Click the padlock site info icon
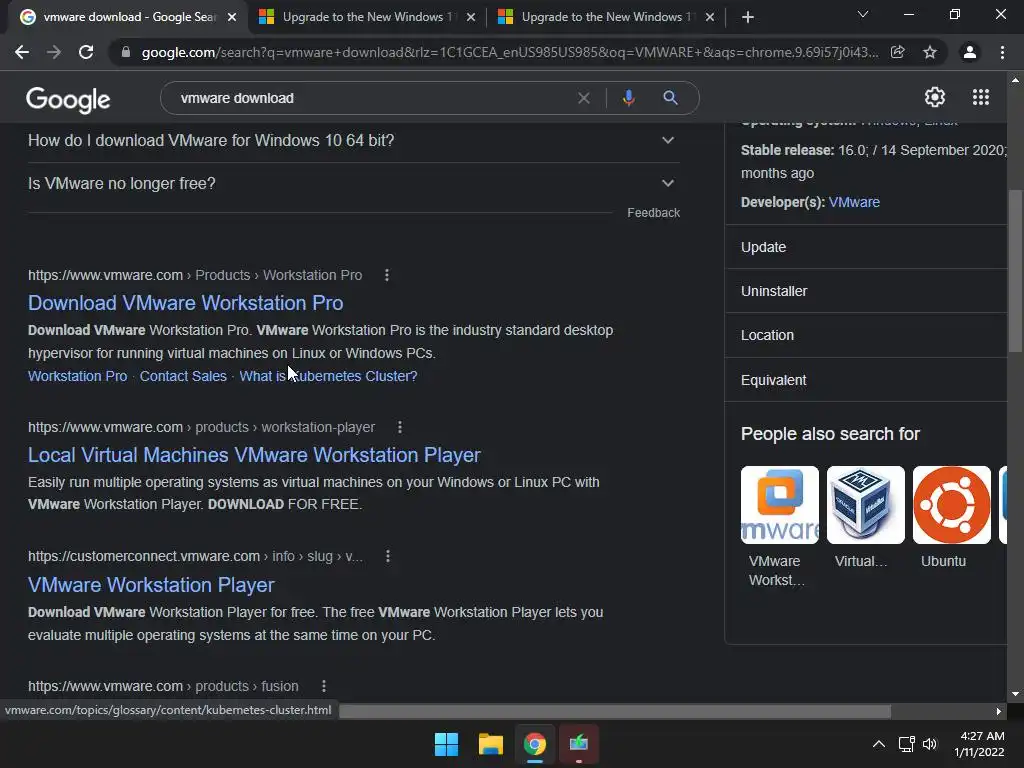The width and height of the screenshot is (1024, 768). [126, 52]
